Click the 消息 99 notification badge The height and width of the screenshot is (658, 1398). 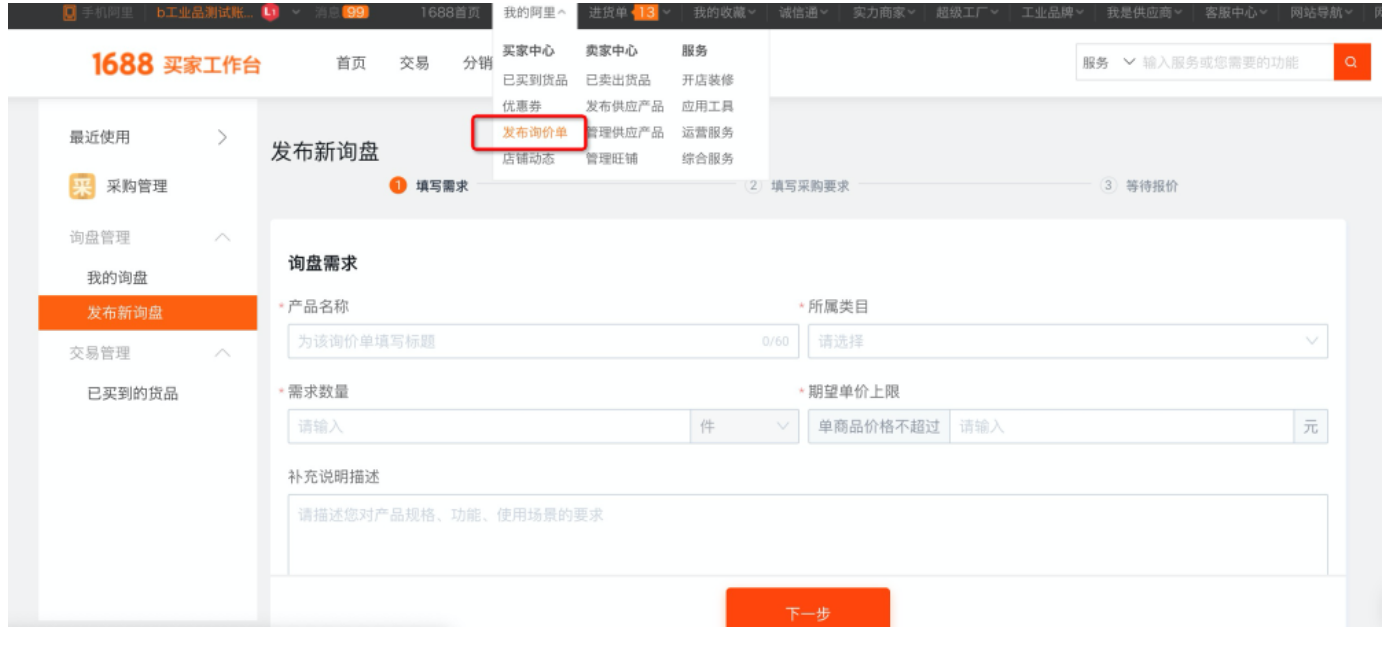(355, 13)
